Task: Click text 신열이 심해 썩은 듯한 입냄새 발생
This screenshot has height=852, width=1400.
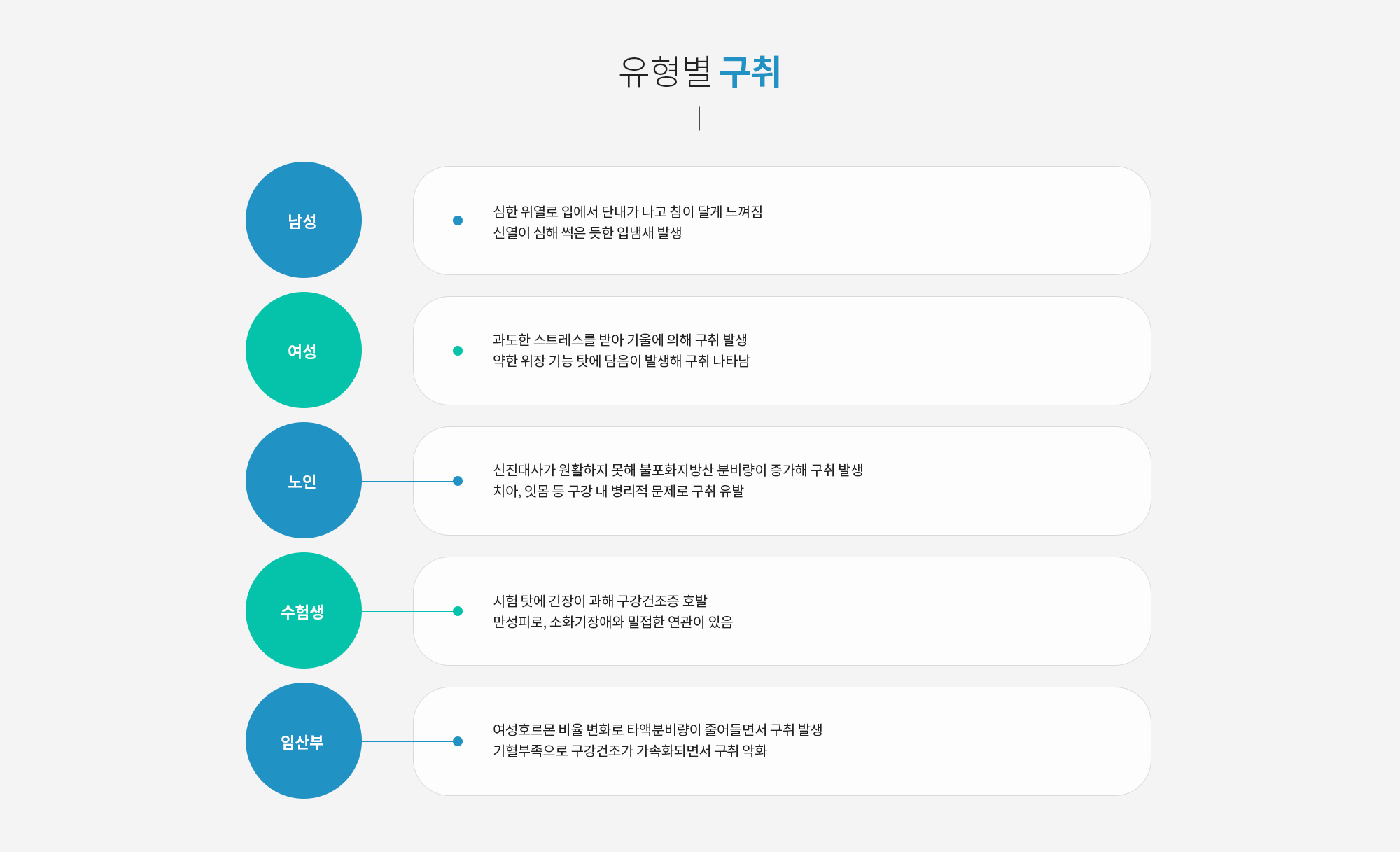Action: coord(587,232)
